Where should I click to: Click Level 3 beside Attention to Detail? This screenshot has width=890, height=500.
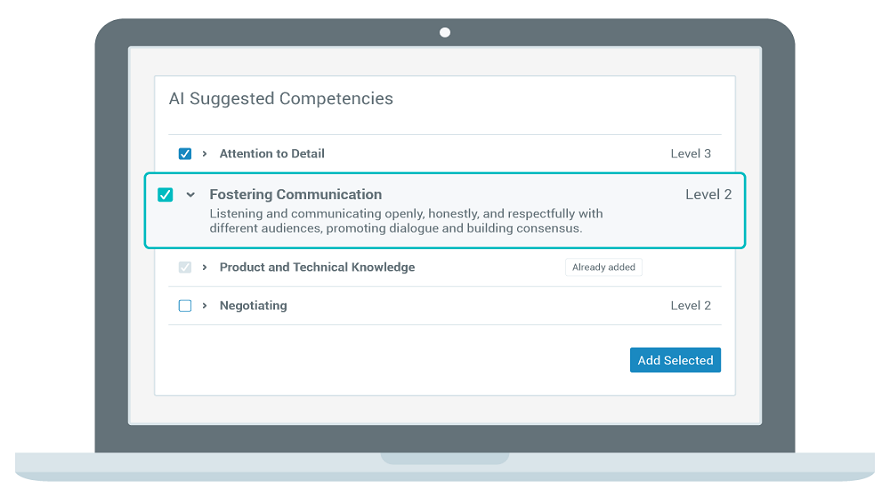click(x=691, y=154)
